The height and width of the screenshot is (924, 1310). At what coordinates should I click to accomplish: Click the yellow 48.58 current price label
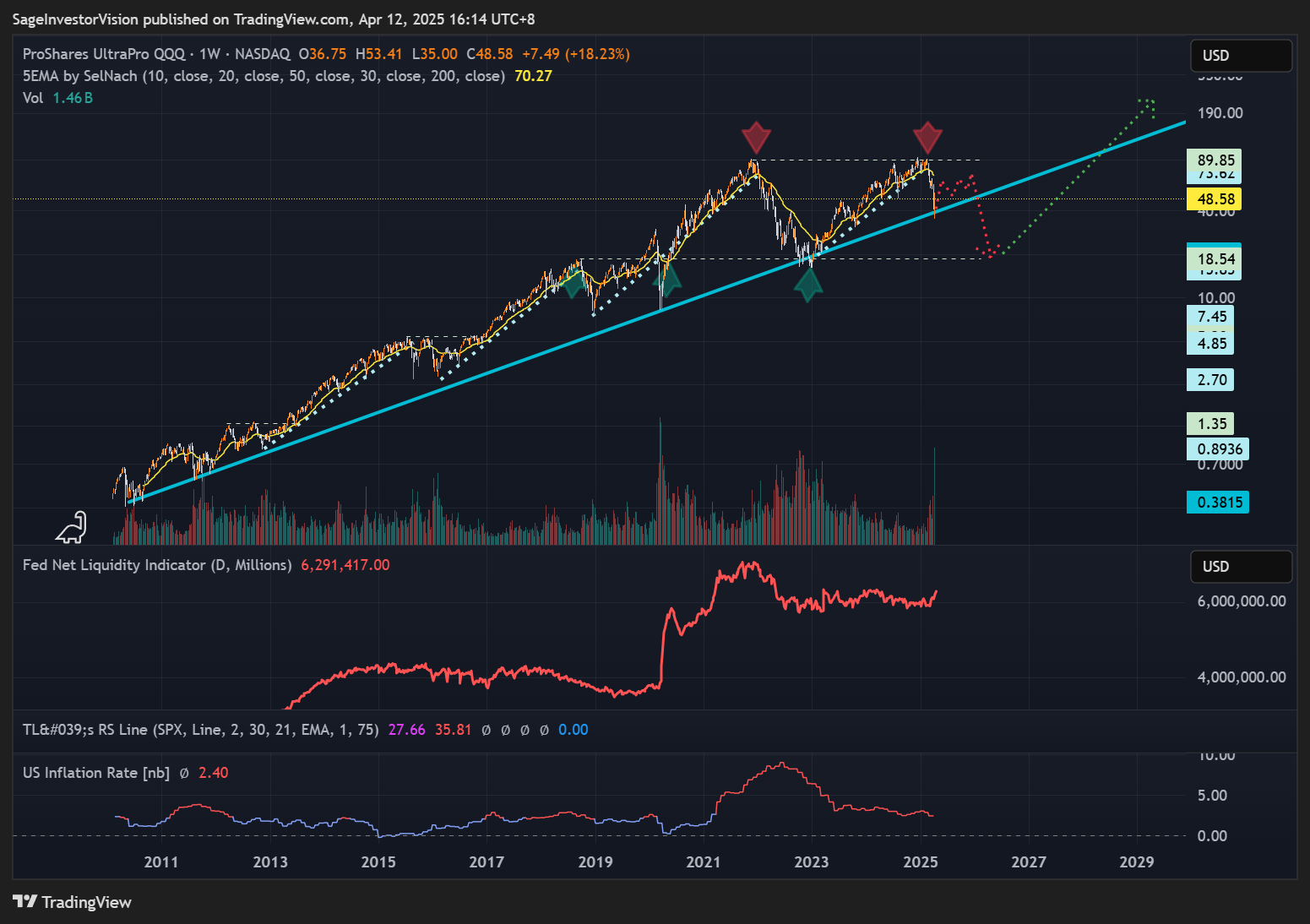(x=1214, y=199)
